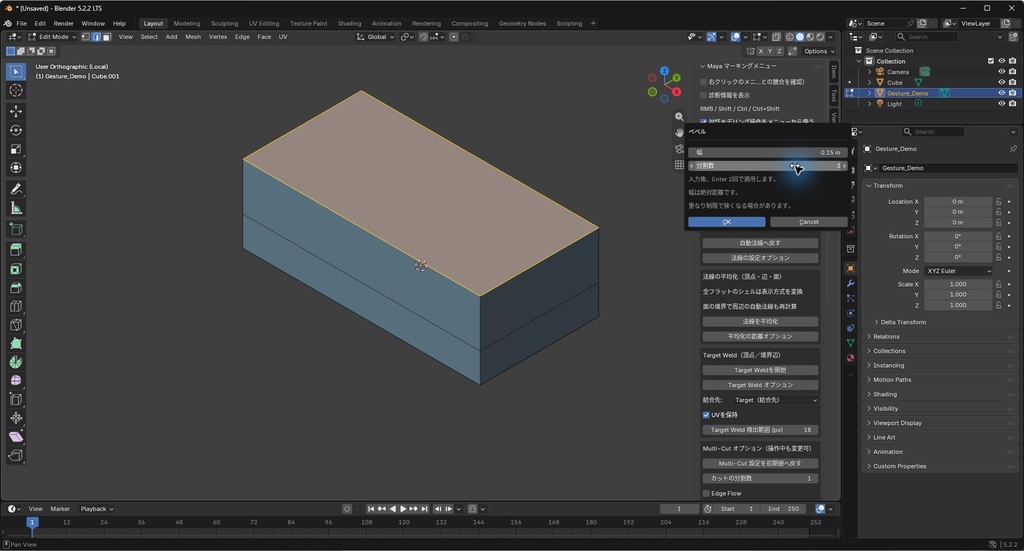Expand the Relations panel
Screen dimensions: 1024x551
coord(886,337)
